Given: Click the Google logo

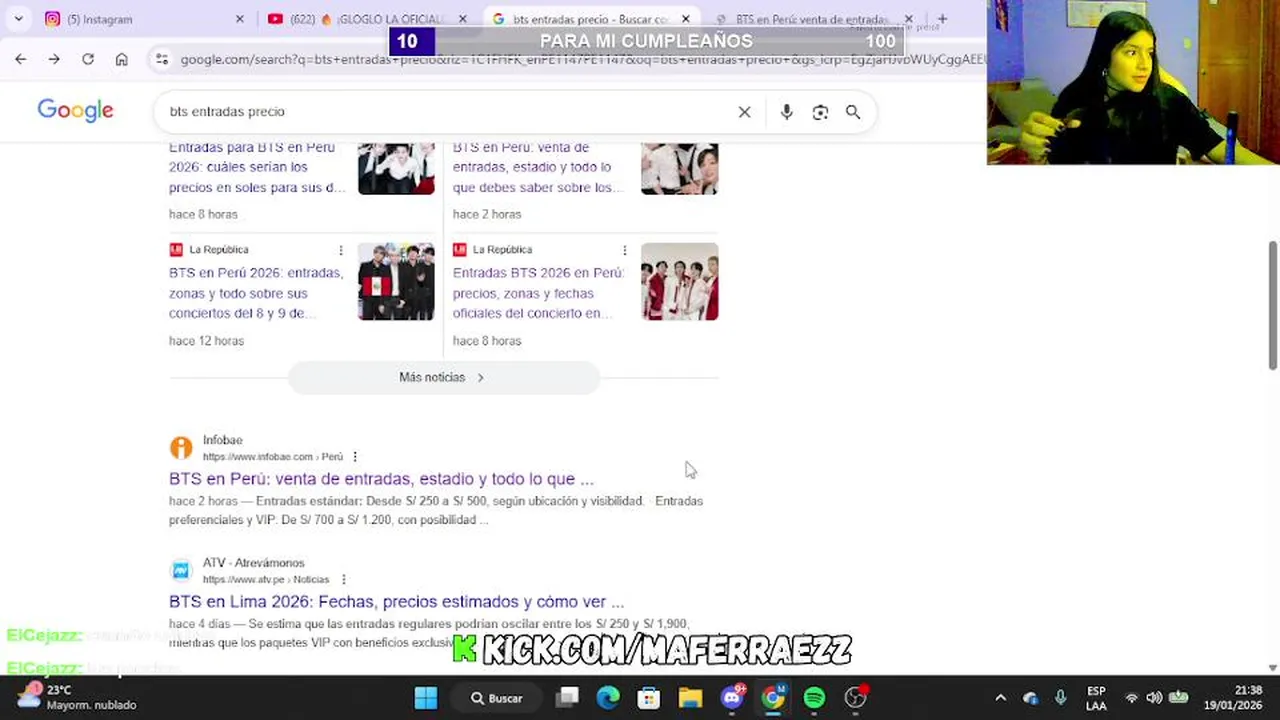Looking at the screenshot, I should click(76, 110).
